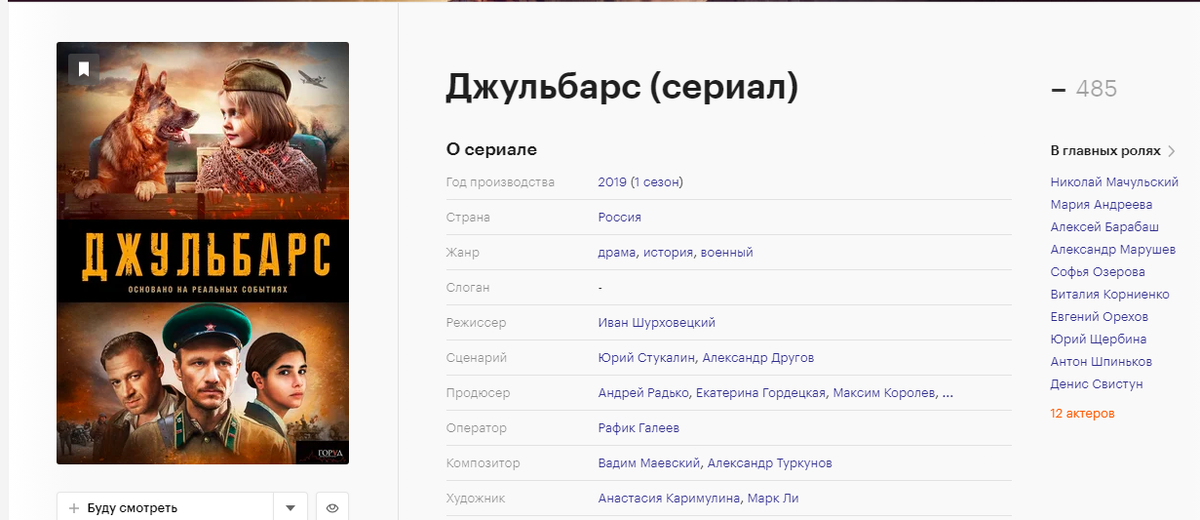Viewport: 1200px width, 520px height.
Task: Open actor Антон Шпиньков
Action: pyautogui.click(x=1101, y=362)
